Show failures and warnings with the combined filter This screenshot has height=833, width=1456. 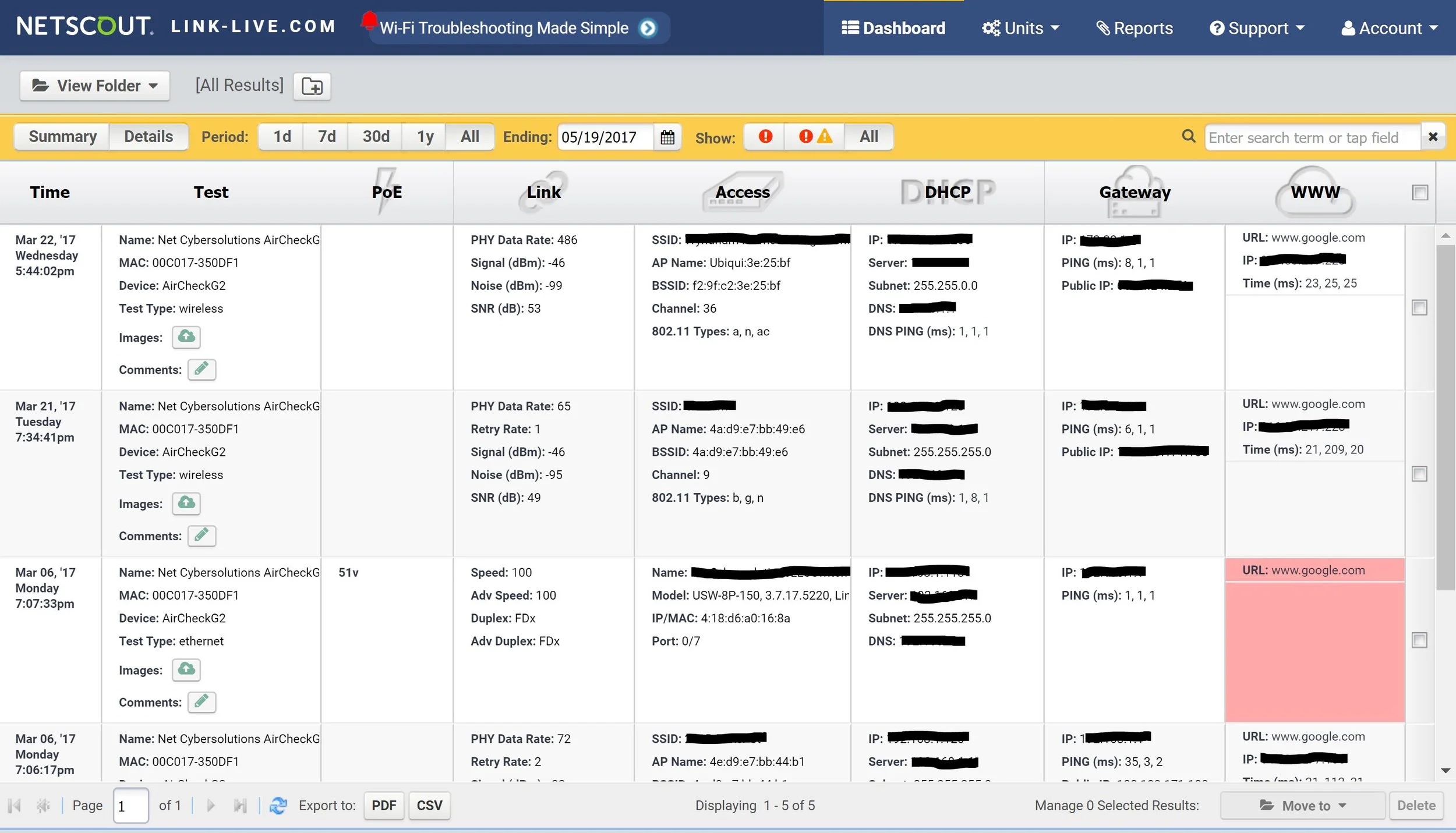coord(814,137)
